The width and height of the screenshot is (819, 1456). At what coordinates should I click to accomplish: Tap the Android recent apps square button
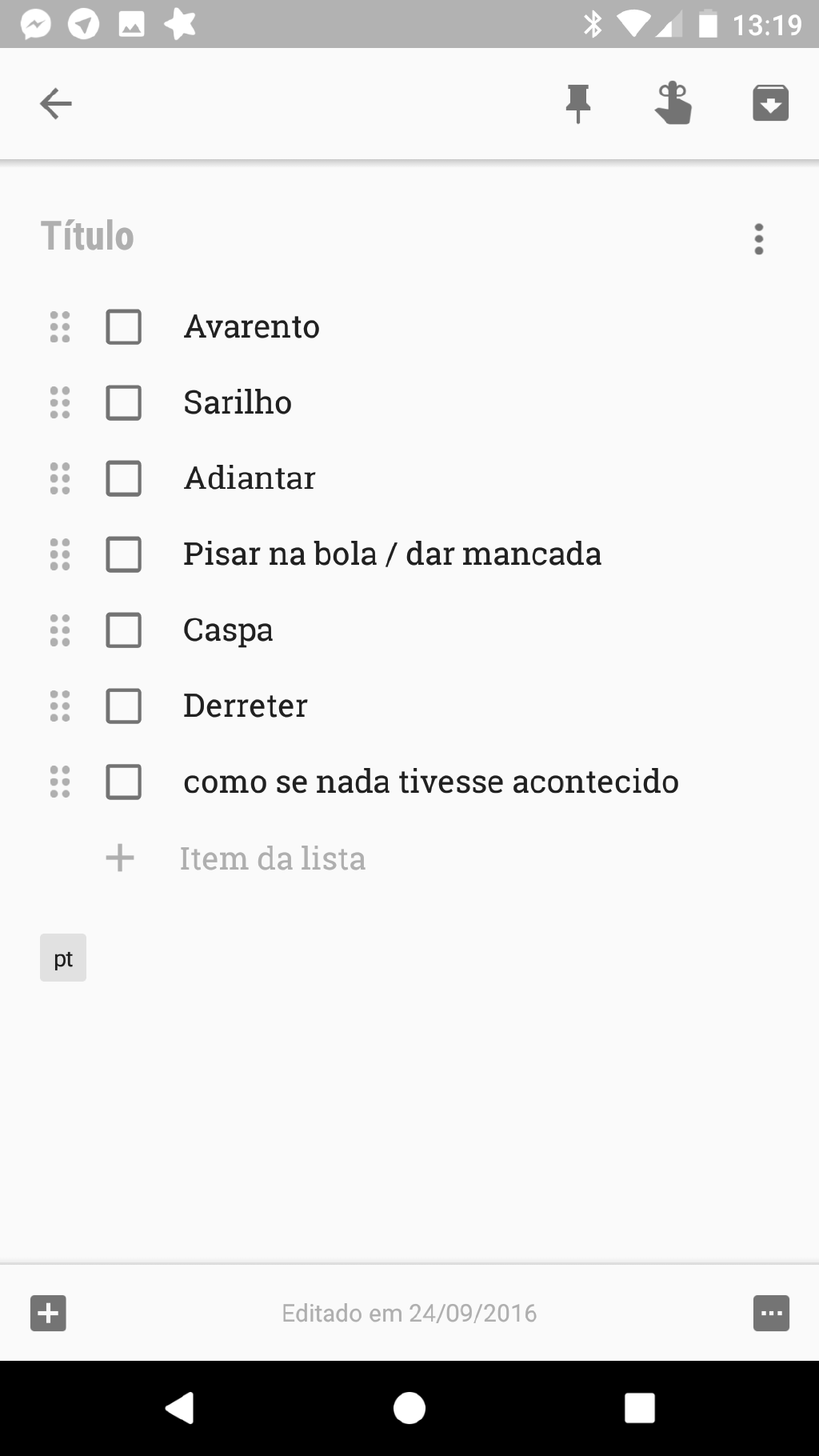pos(639,1407)
